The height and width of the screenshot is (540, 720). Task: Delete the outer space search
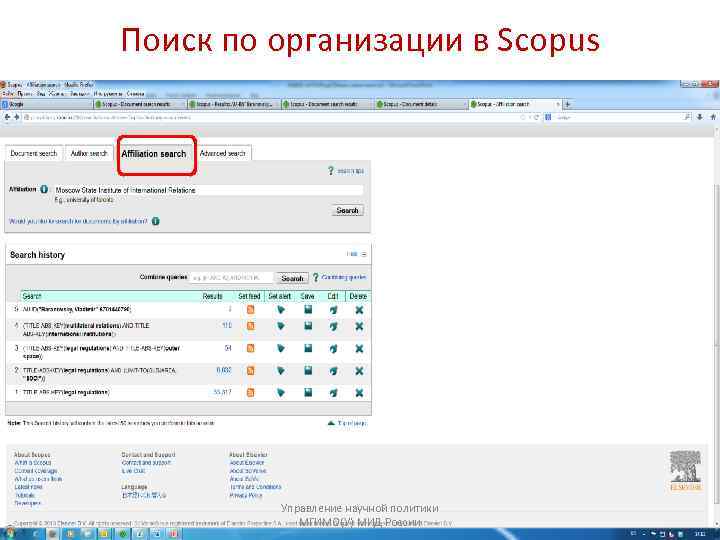pyautogui.click(x=359, y=349)
